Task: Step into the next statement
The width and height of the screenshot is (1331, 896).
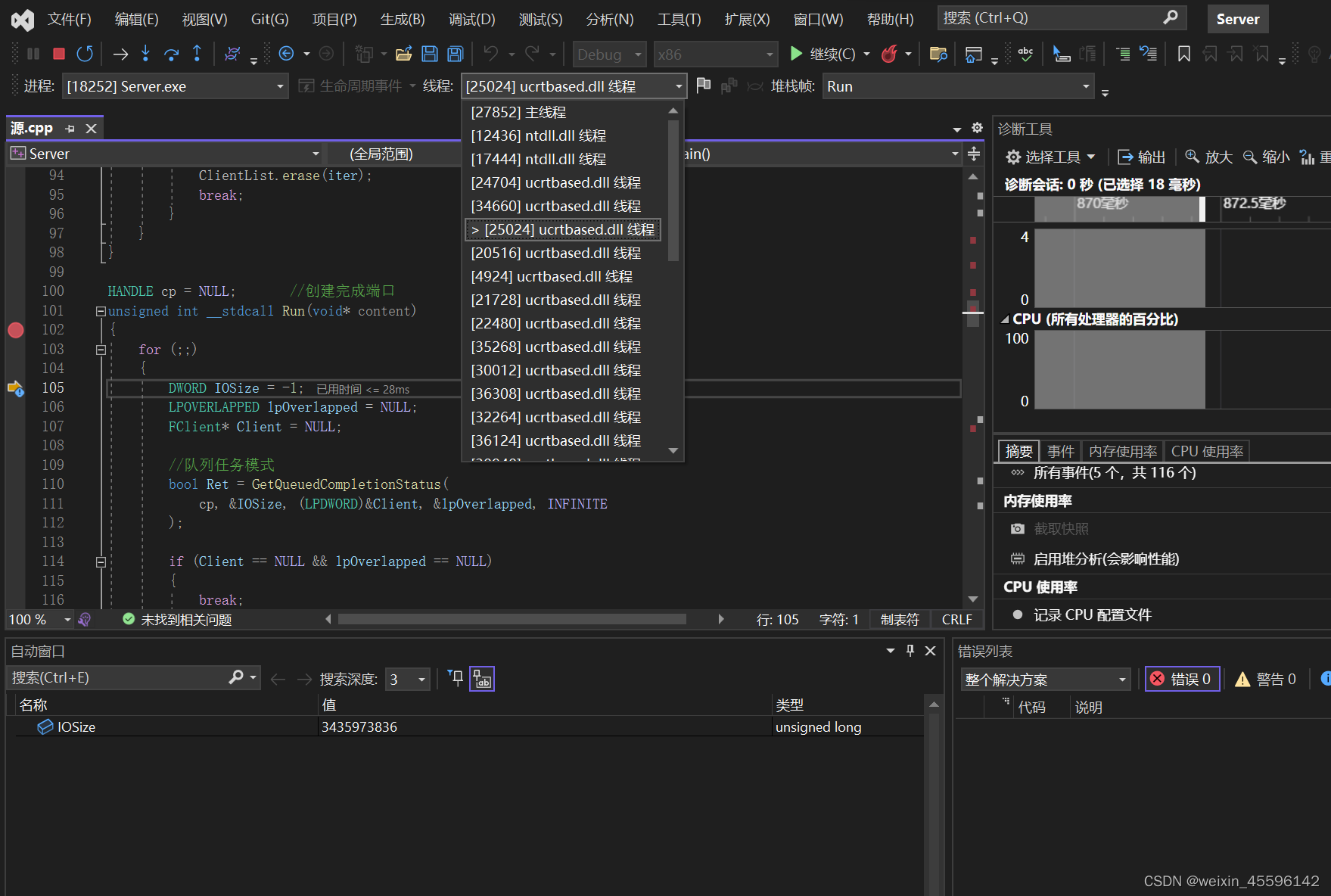Action: 145,54
